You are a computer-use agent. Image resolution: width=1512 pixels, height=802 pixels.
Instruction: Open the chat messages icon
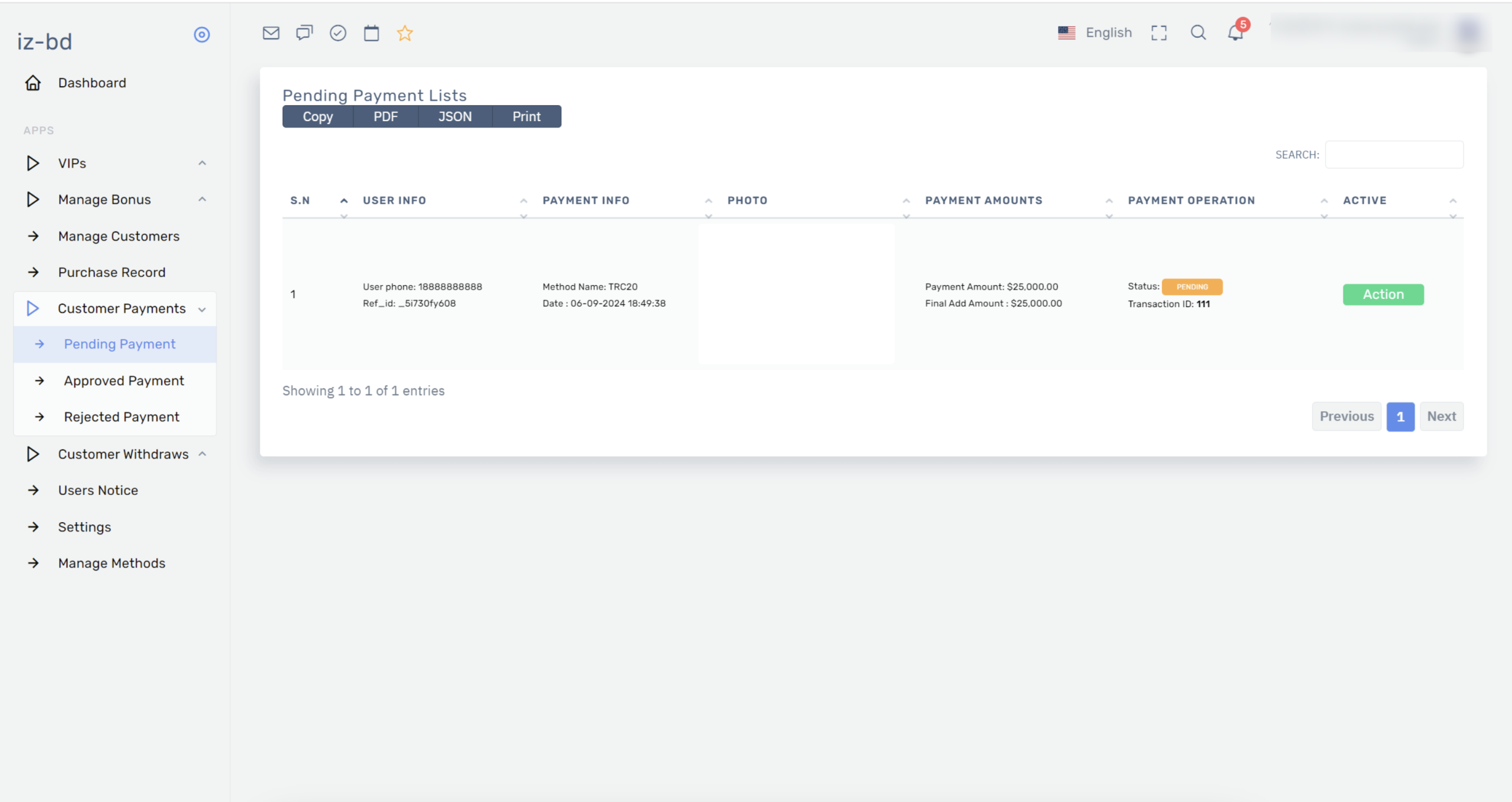coord(304,33)
